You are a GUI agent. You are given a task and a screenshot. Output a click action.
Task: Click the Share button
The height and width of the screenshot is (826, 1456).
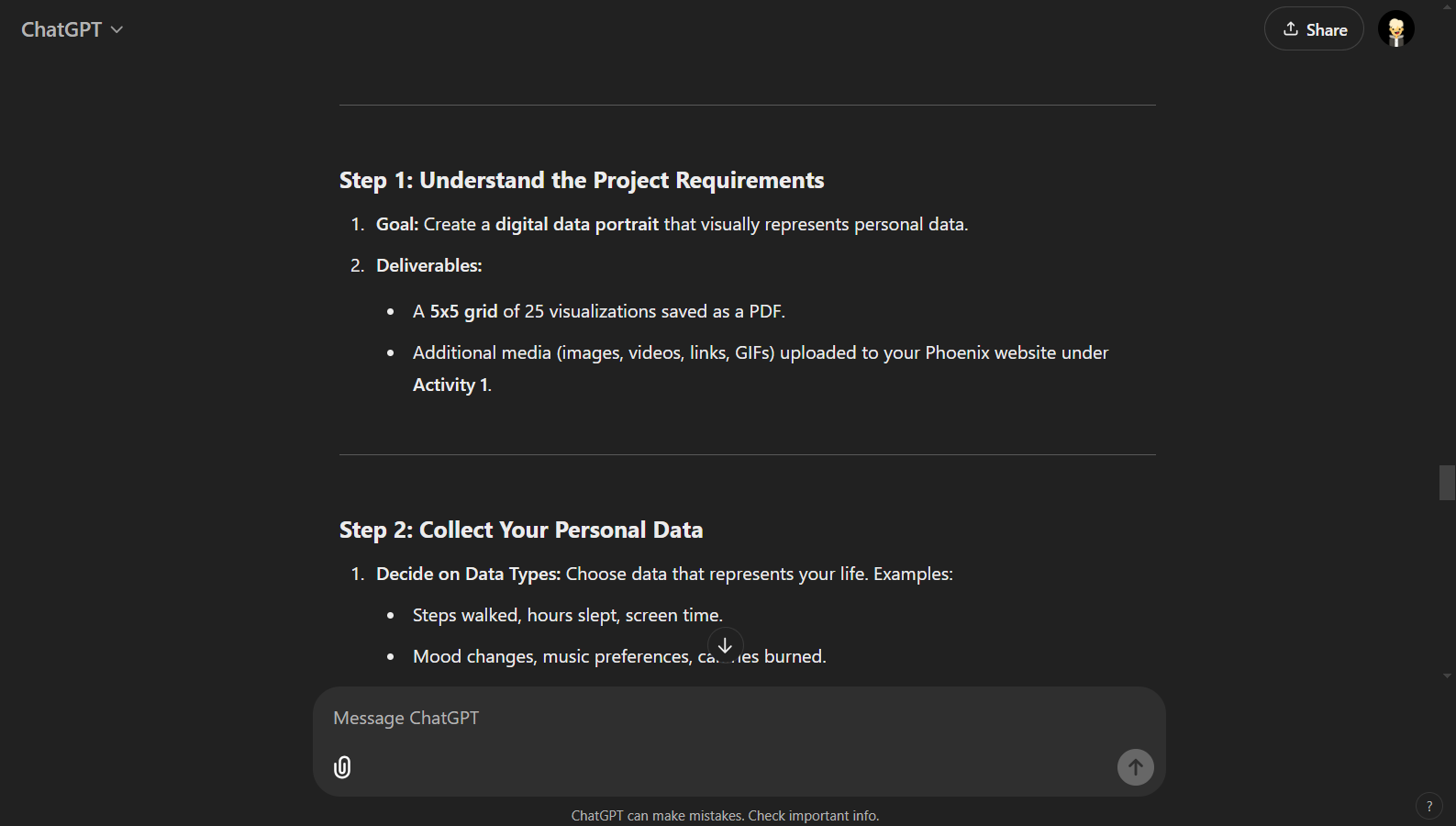tap(1314, 29)
